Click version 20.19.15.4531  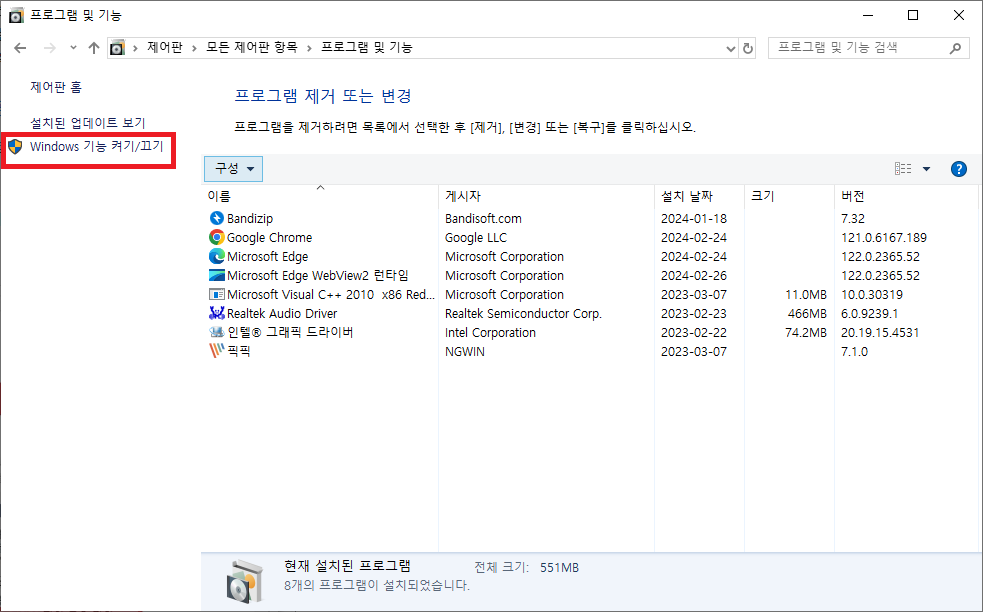click(x=880, y=332)
